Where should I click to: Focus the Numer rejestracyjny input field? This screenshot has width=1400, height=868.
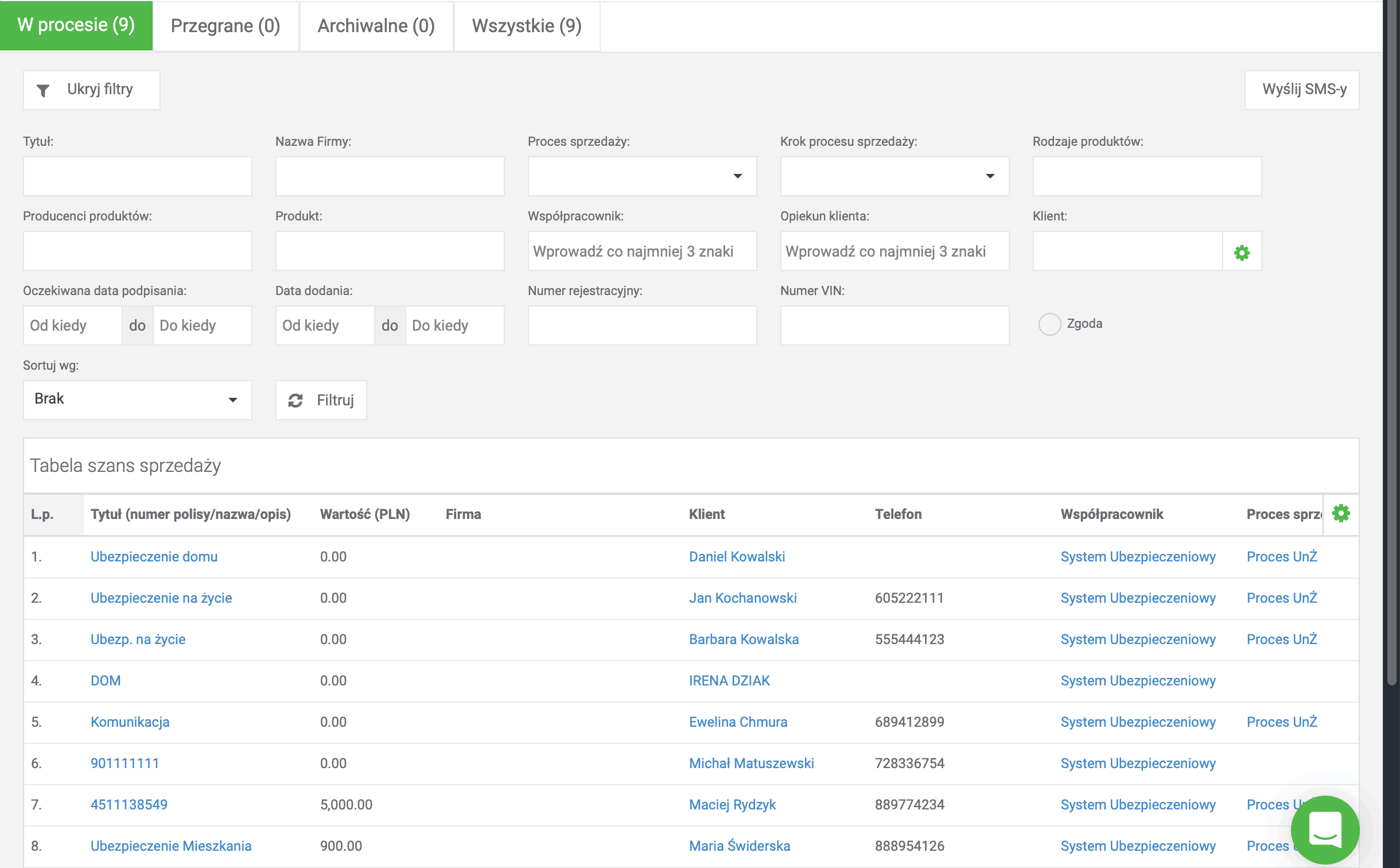(x=642, y=325)
